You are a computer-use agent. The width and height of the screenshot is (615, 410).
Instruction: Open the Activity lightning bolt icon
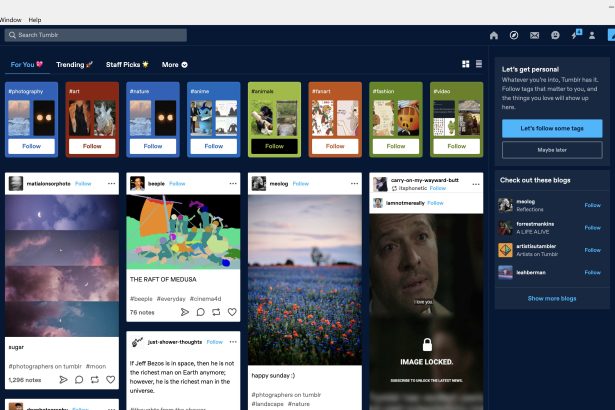576,35
